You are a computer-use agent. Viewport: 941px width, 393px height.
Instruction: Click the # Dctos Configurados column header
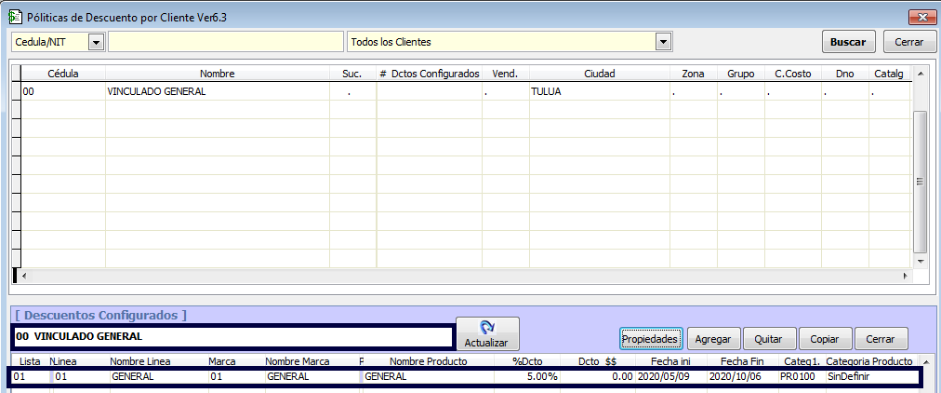pos(429,73)
